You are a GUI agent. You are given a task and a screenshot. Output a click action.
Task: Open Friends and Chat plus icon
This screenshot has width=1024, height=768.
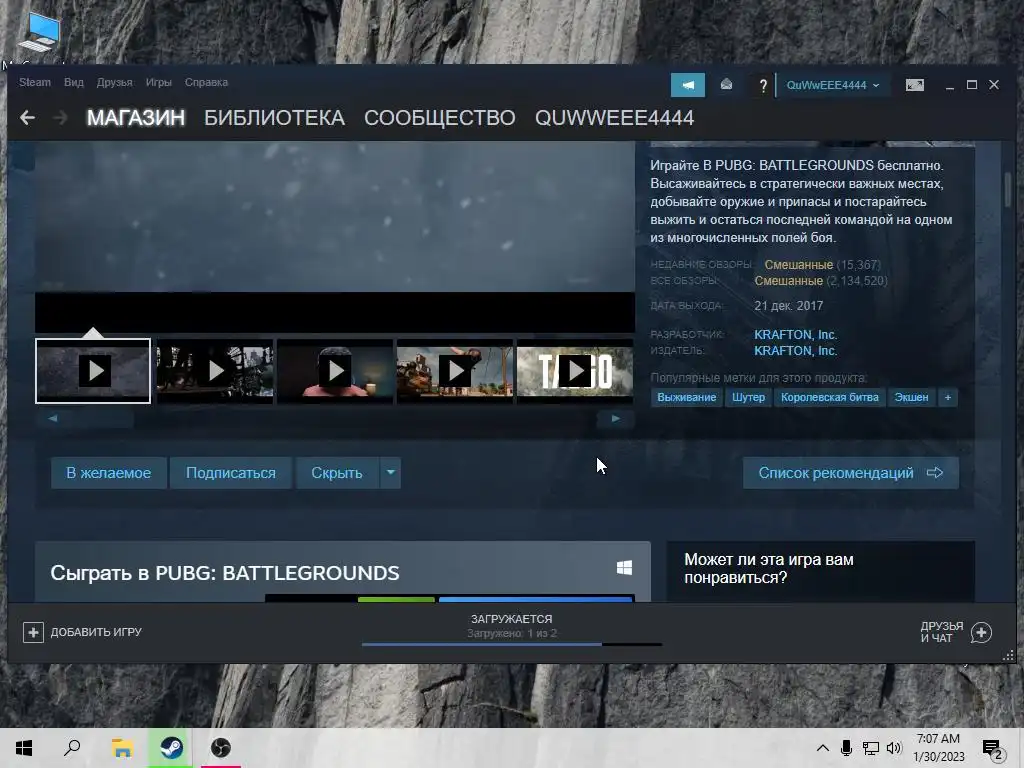pos(981,632)
